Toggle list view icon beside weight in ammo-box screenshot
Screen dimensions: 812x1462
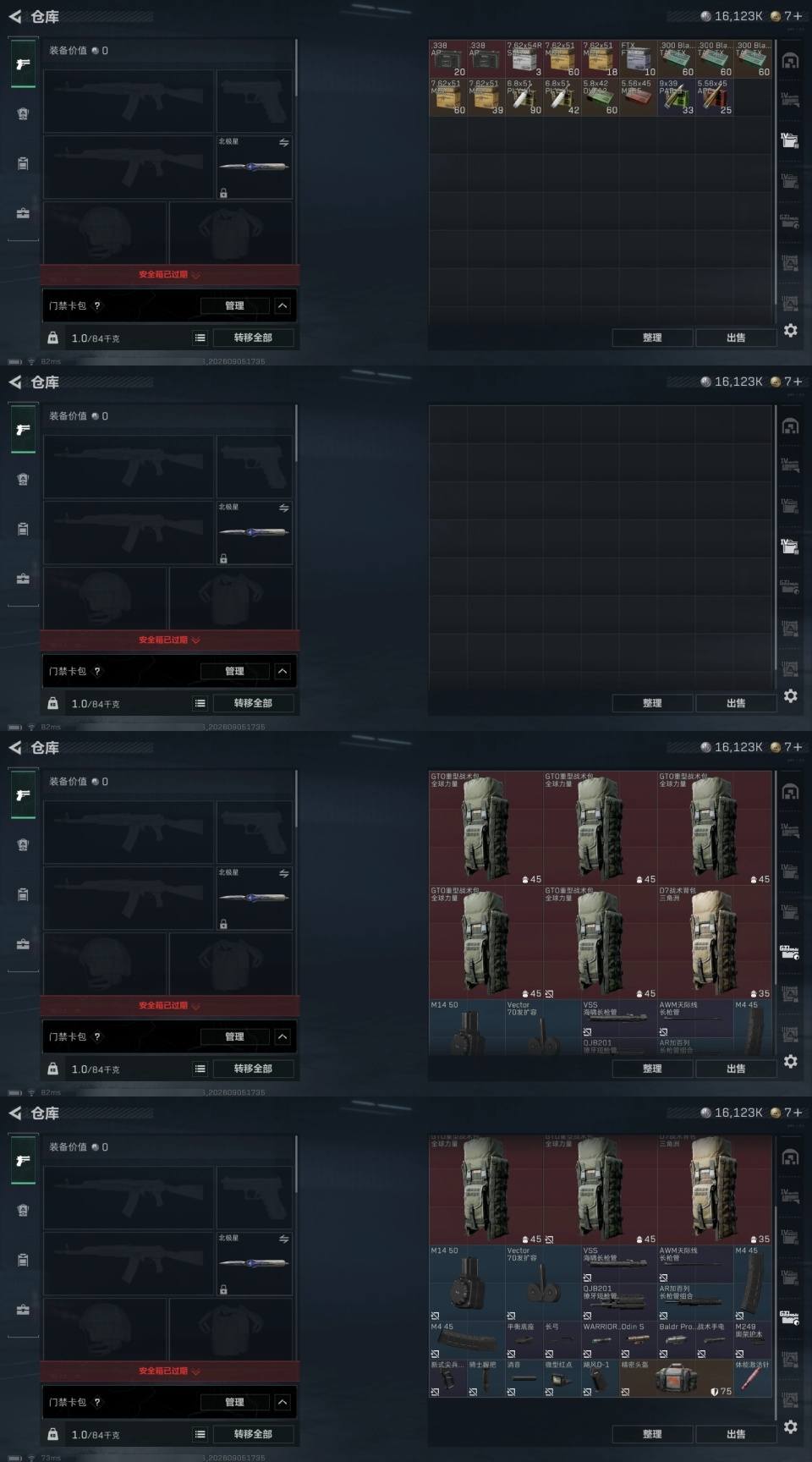200,338
